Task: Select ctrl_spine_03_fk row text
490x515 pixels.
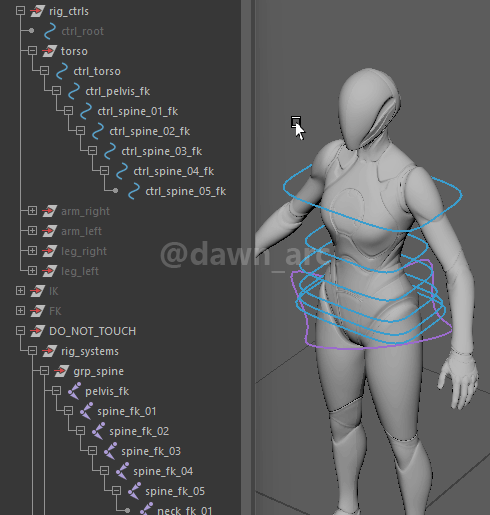Action: click(x=162, y=151)
